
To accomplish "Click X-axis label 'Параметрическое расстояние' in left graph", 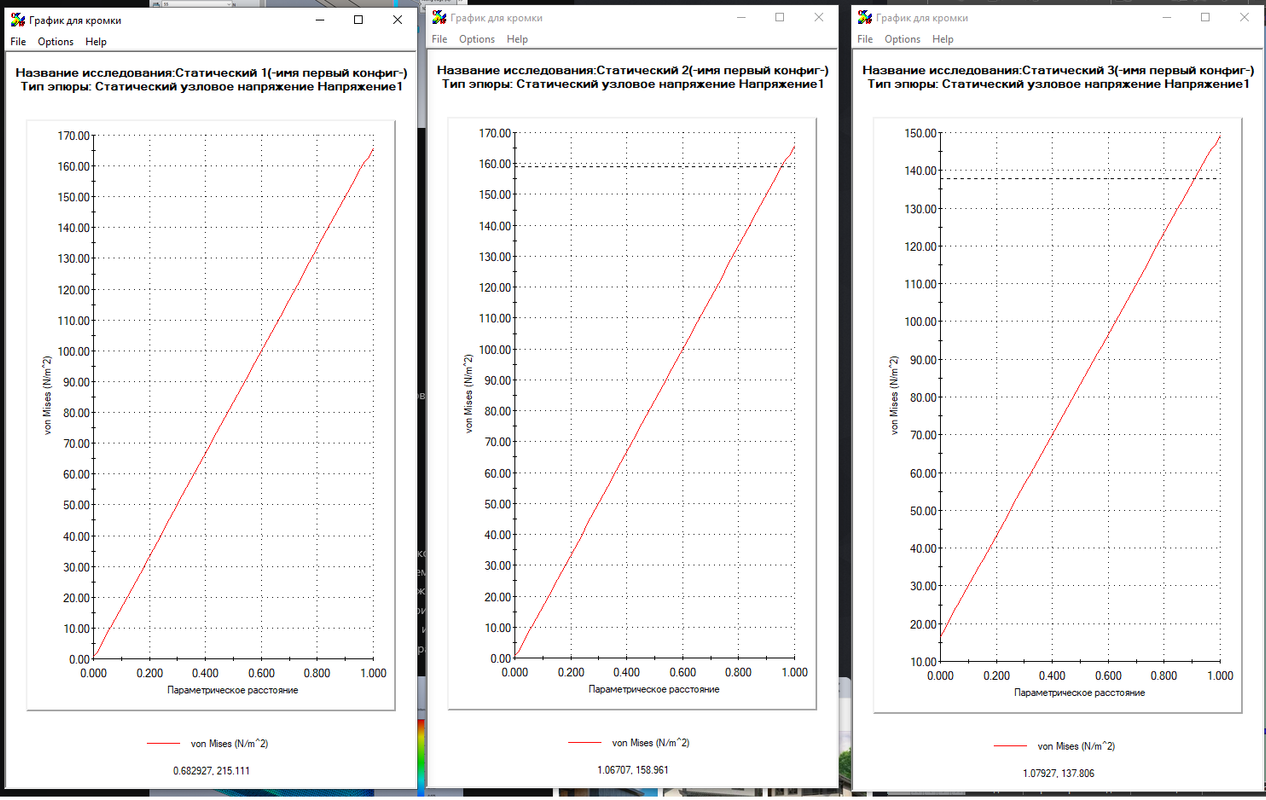I will pyautogui.click(x=233, y=690).
